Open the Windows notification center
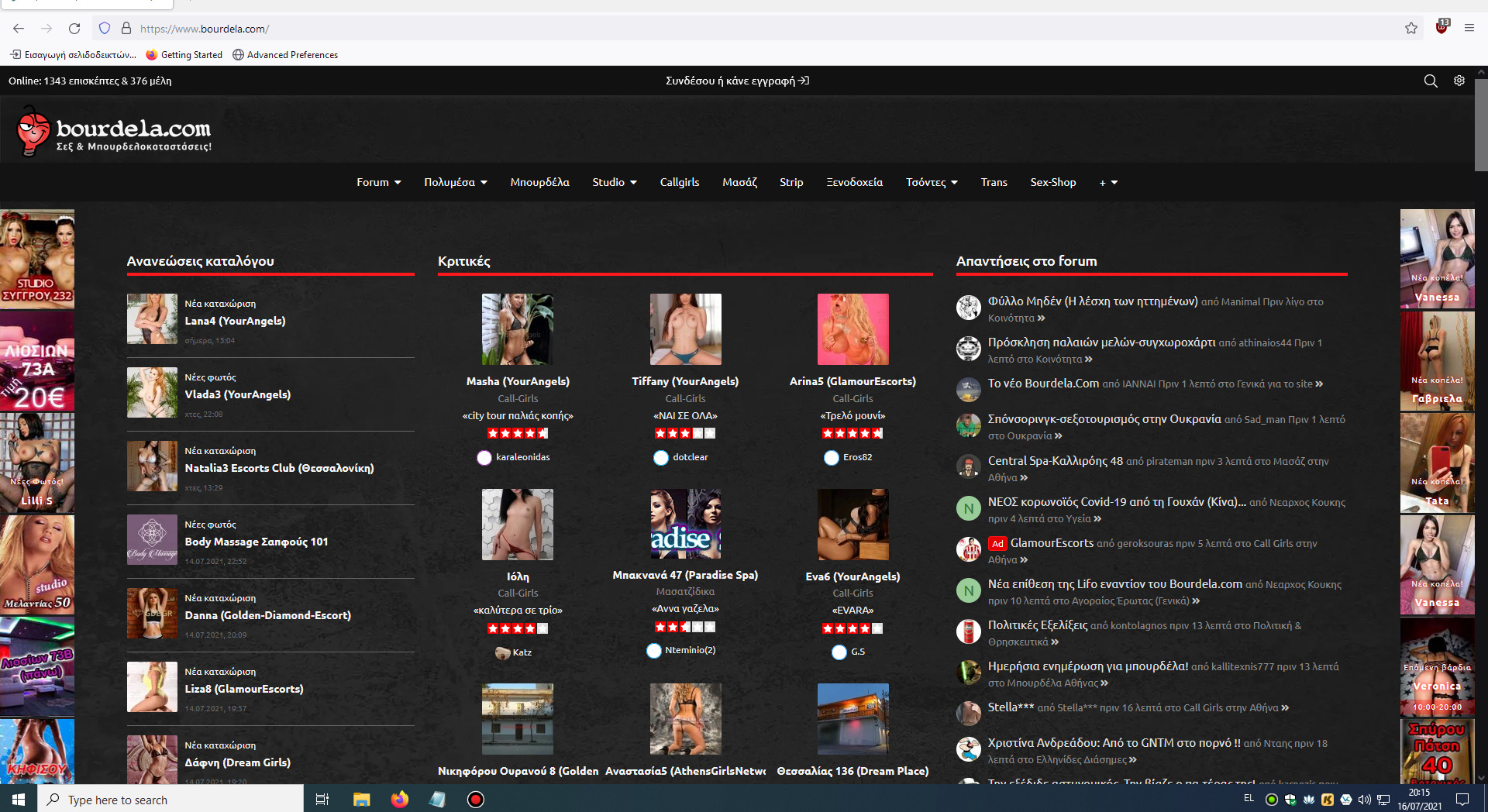Image resolution: width=1488 pixels, height=812 pixels. (x=1462, y=799)
